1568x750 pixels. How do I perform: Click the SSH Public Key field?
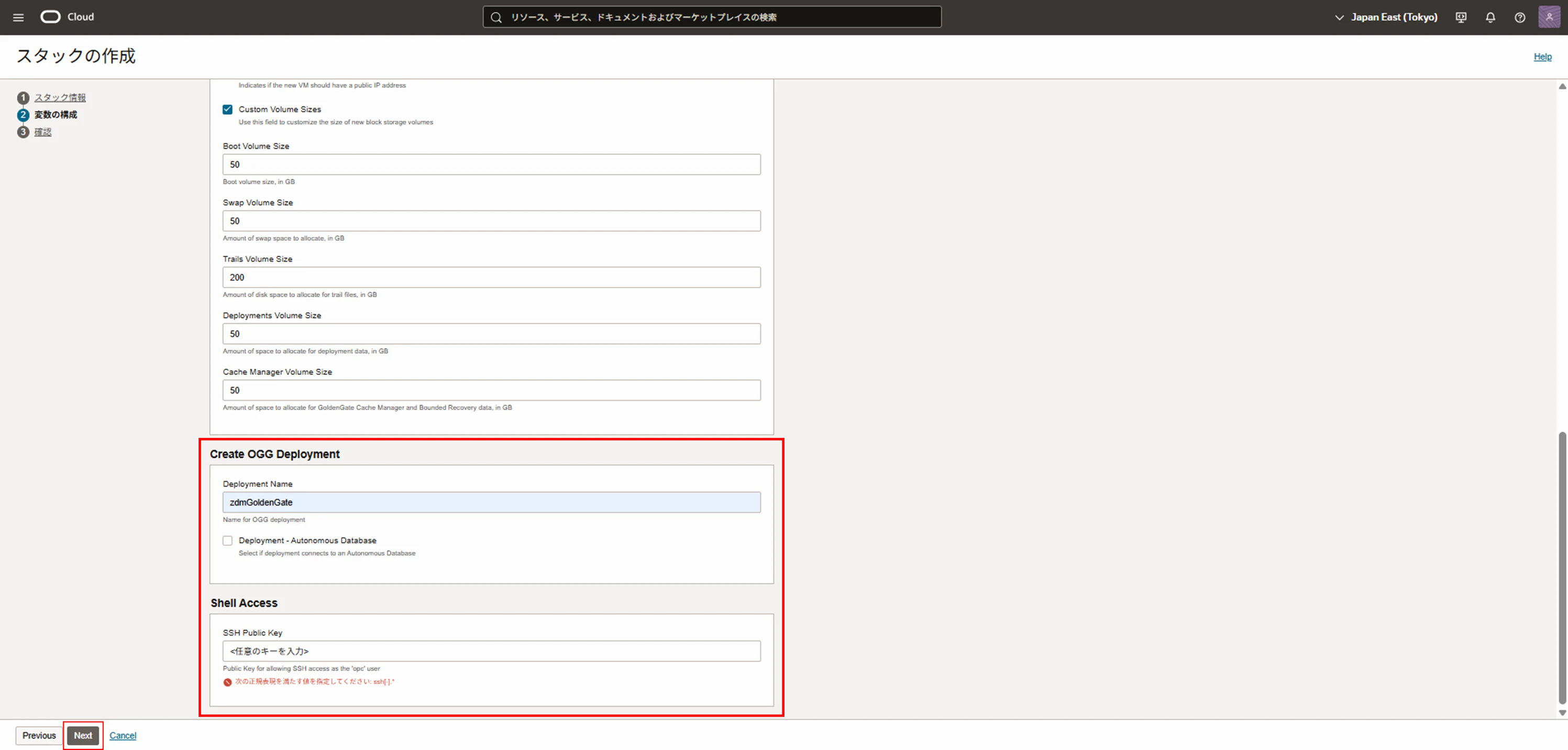tap(491, 652)
